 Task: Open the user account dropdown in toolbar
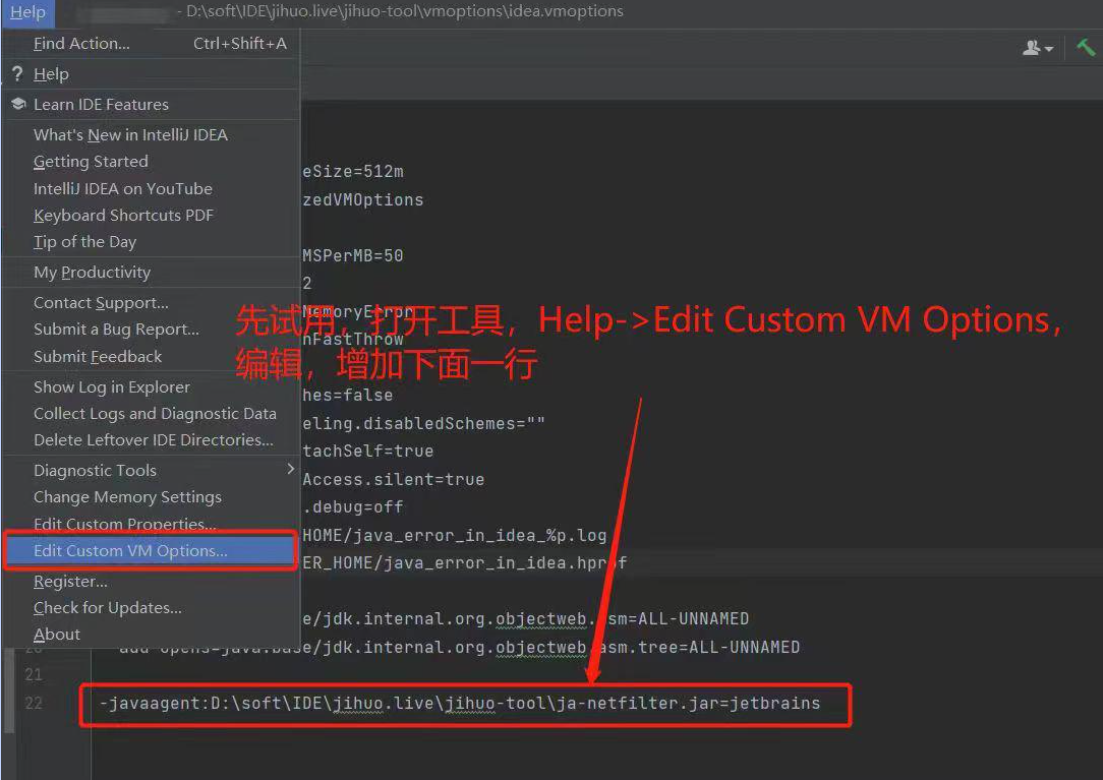pyautogui.click(x=1038, y=48)
